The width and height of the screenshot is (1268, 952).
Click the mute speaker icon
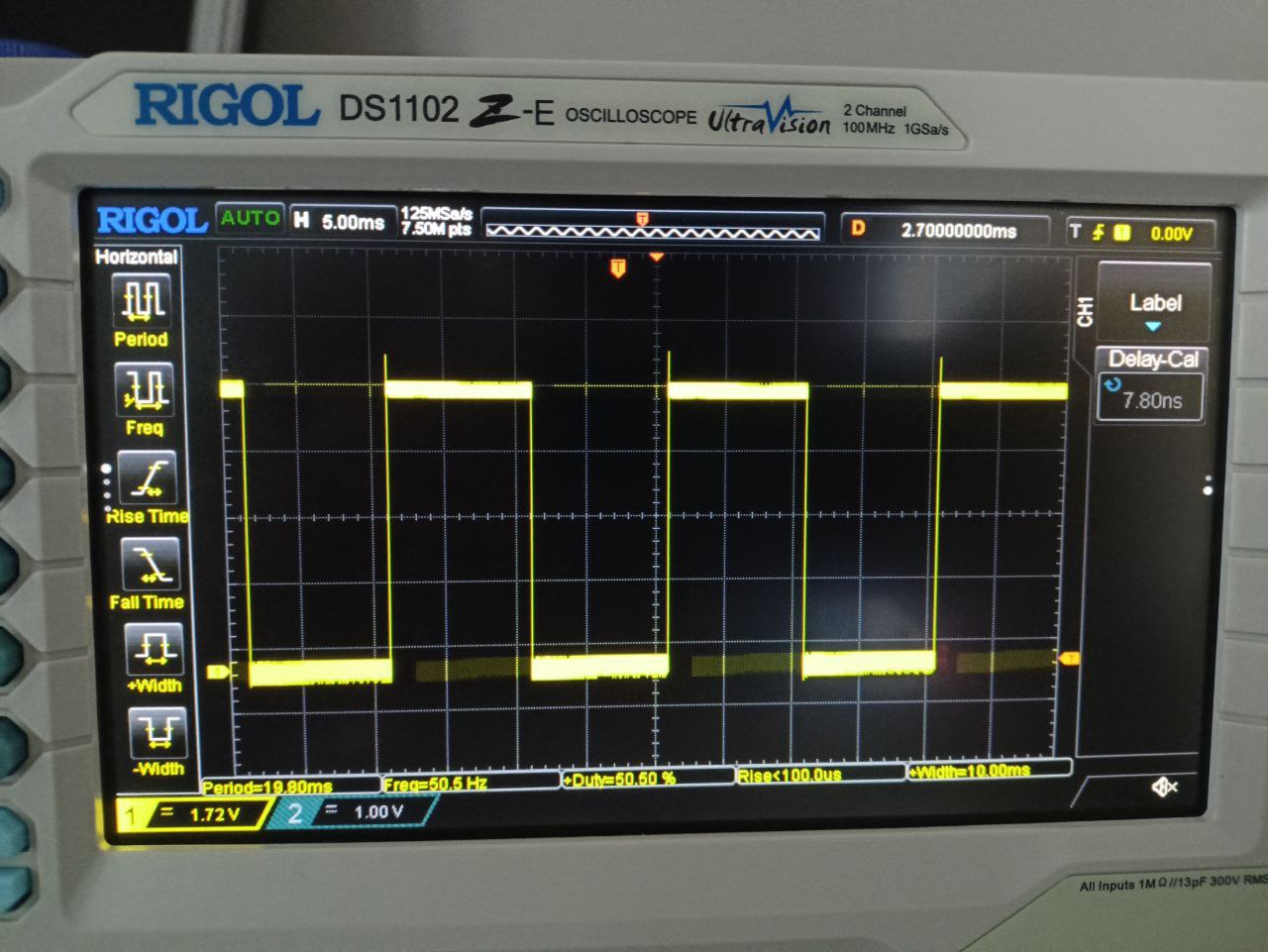click(1165, 787)
